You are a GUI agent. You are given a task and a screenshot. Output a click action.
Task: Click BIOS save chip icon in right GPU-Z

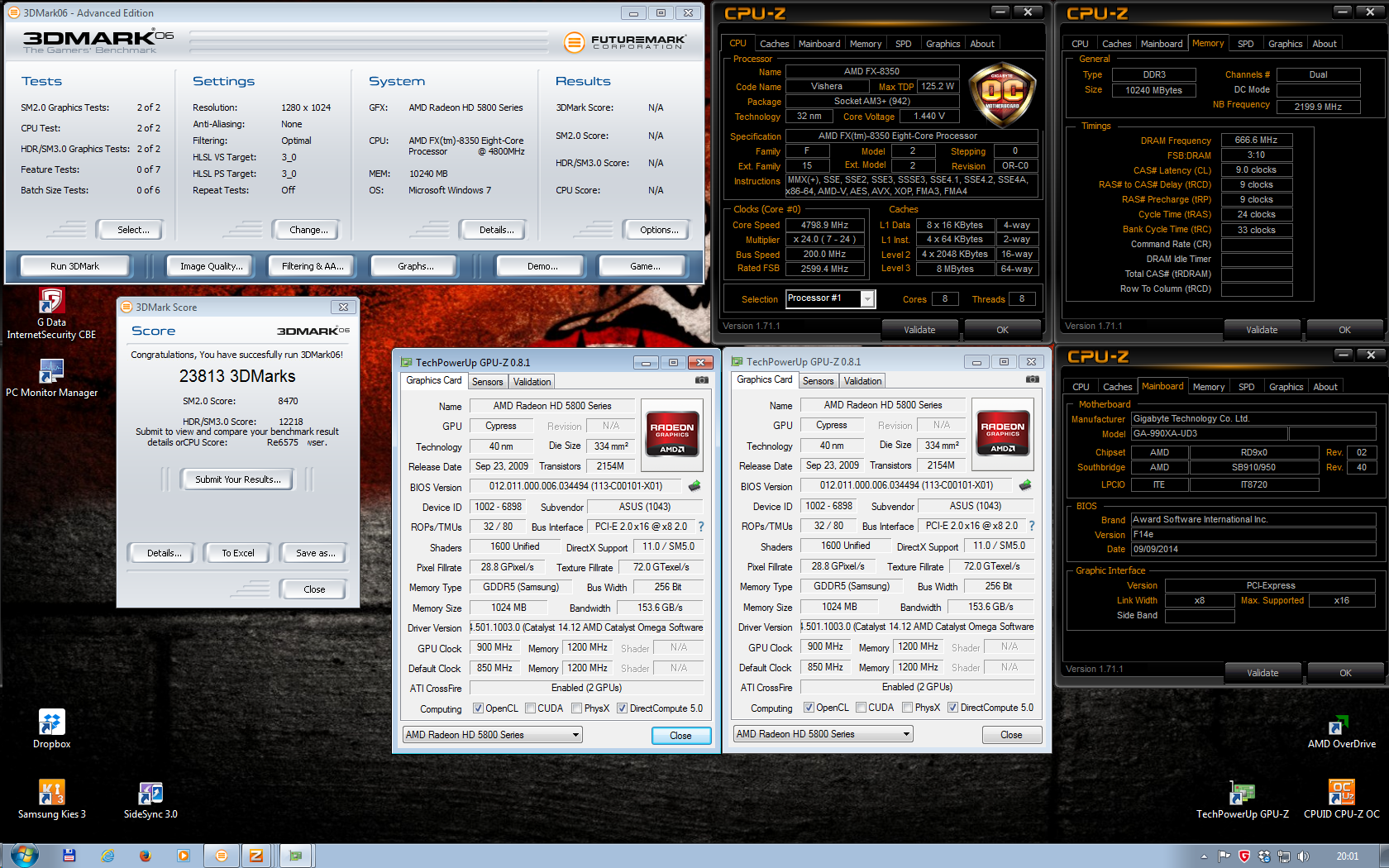1025,485
